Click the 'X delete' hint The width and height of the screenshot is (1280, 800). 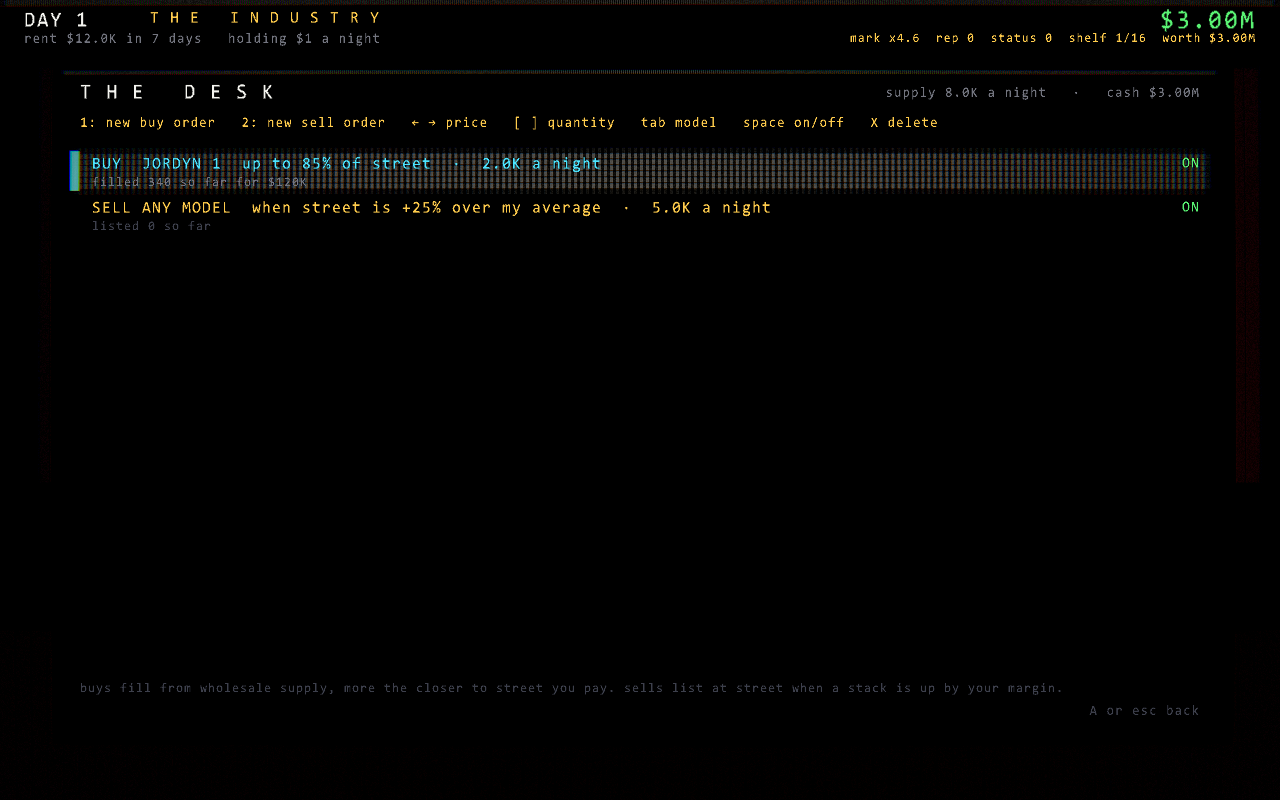point(904,122)
